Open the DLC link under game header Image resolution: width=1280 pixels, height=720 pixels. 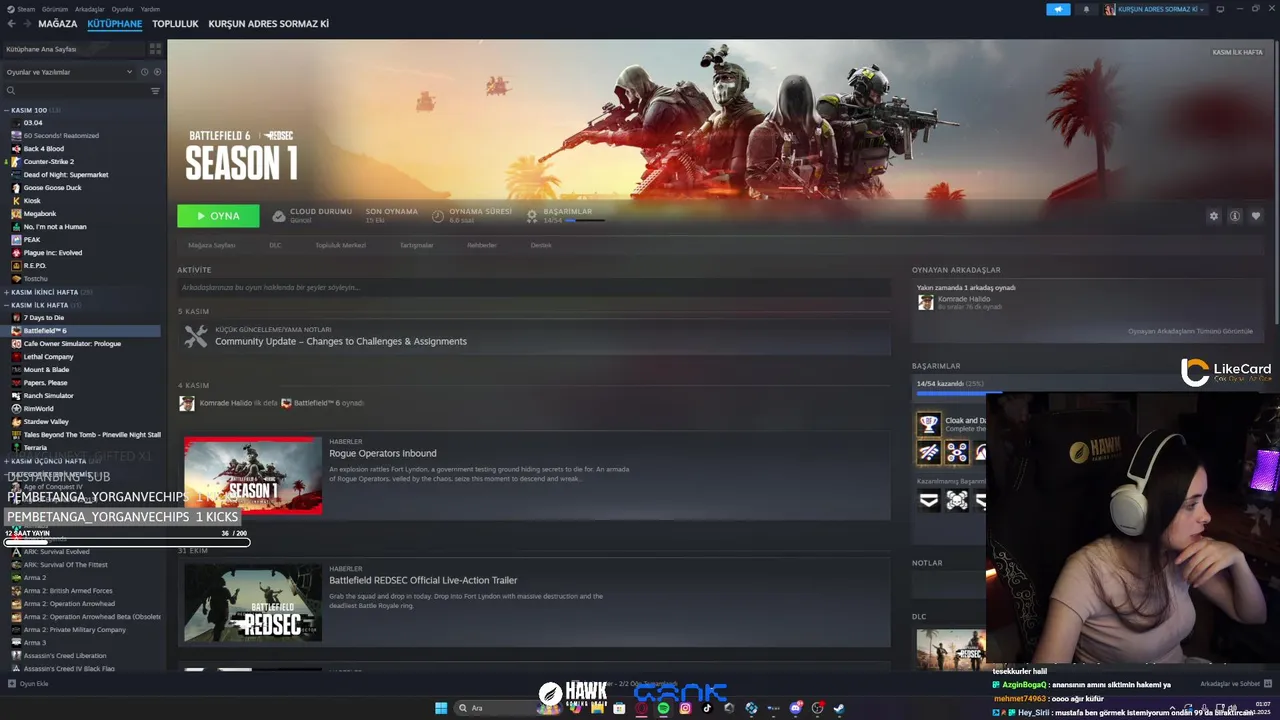275,245
